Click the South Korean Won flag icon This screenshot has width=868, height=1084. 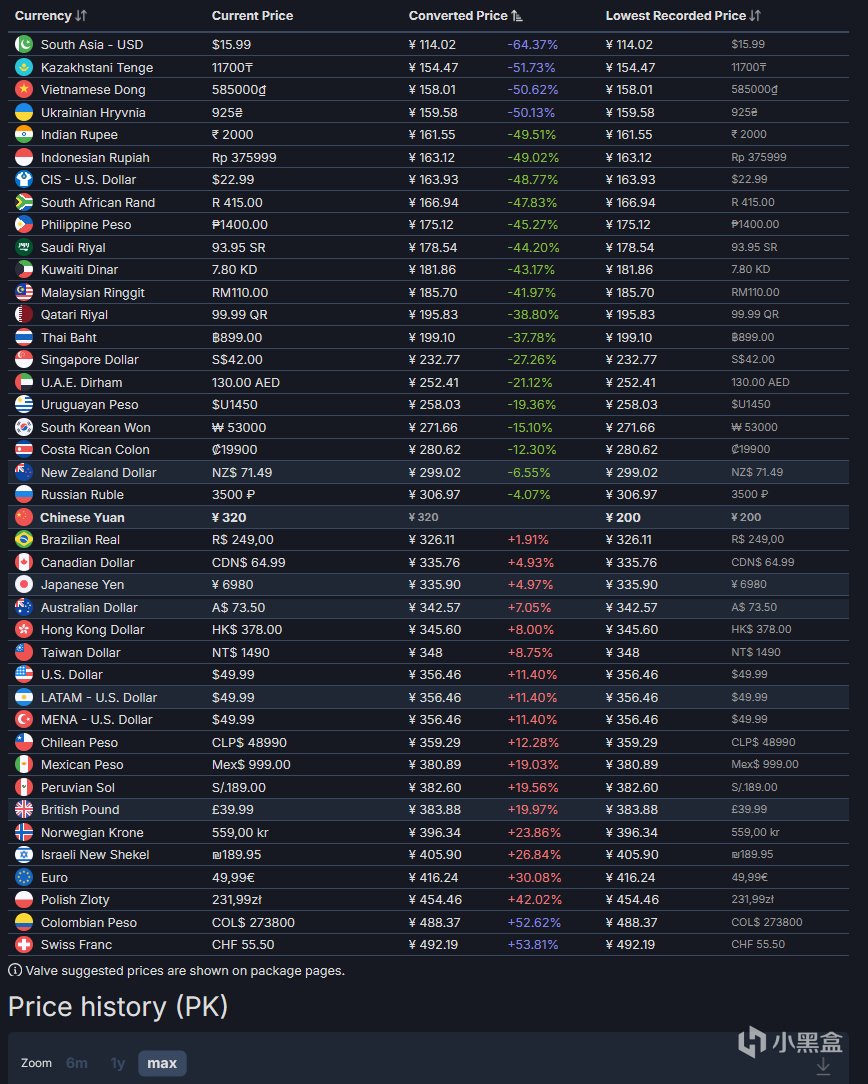pos(24,427)
